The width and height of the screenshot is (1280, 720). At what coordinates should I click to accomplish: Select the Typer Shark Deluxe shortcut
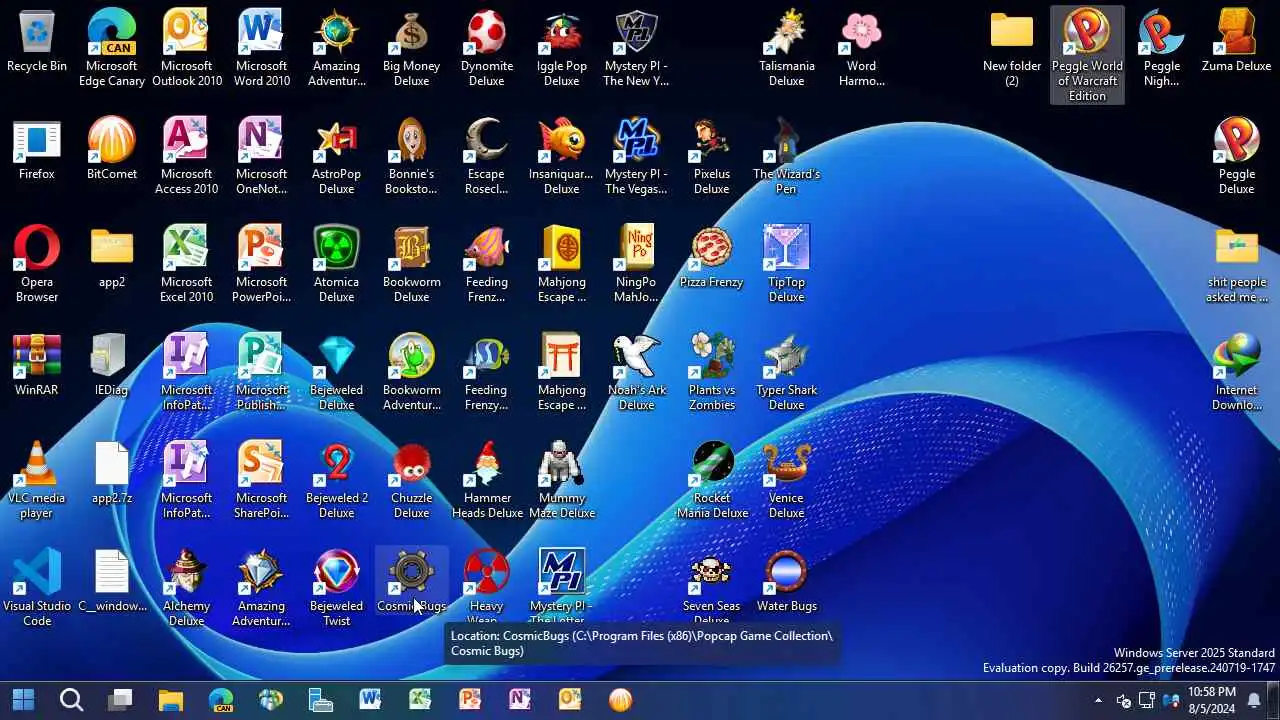tap(787, 371)
